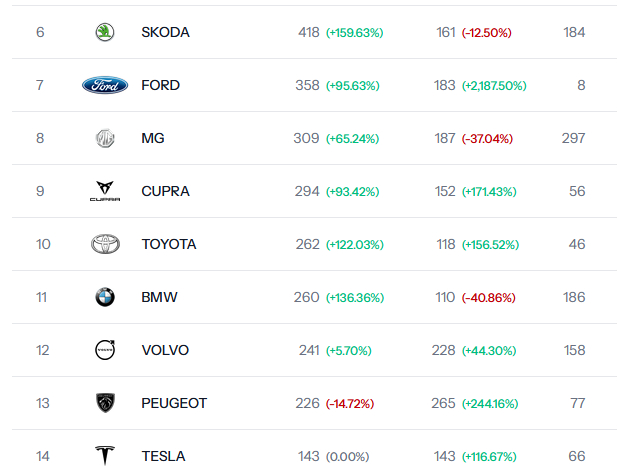Click Skoda's +159.63% percentage
The width and height of the screenshot is (619, 476).
coord(355,33)
